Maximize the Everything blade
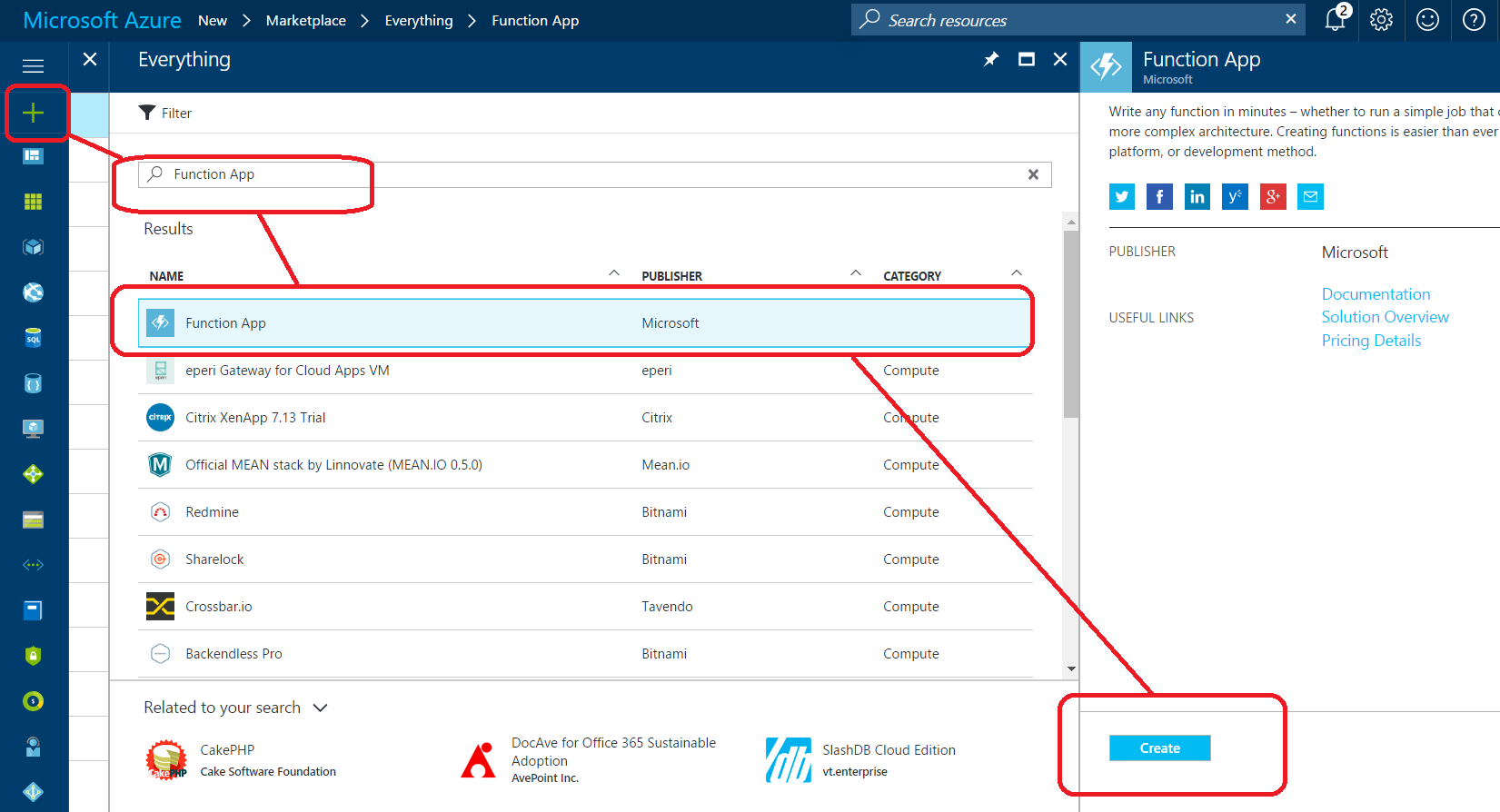This screenshot has width=1500, height=812. (x=1027, y=59)
